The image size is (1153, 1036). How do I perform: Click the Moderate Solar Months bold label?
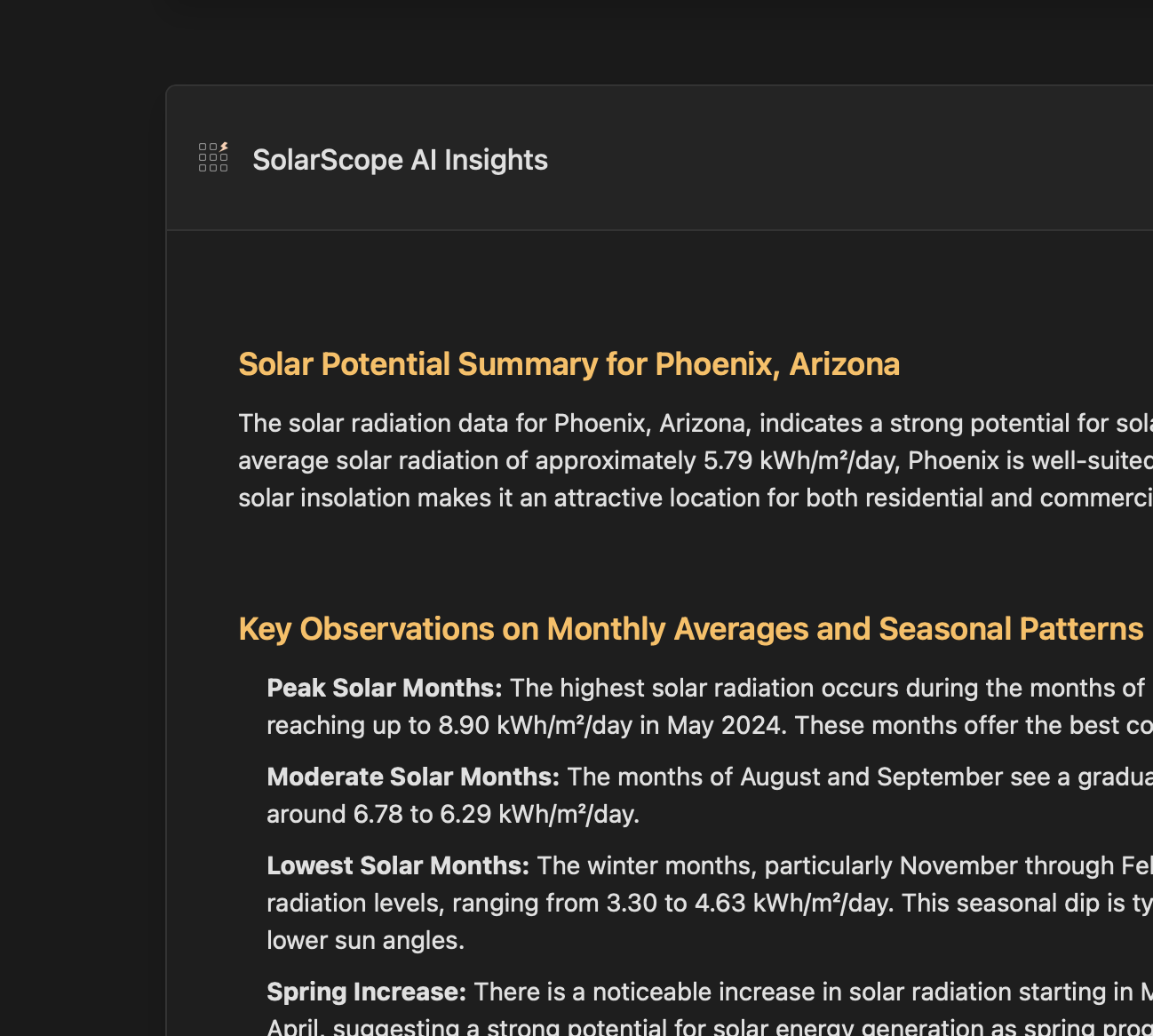click(x=413, y=777)
